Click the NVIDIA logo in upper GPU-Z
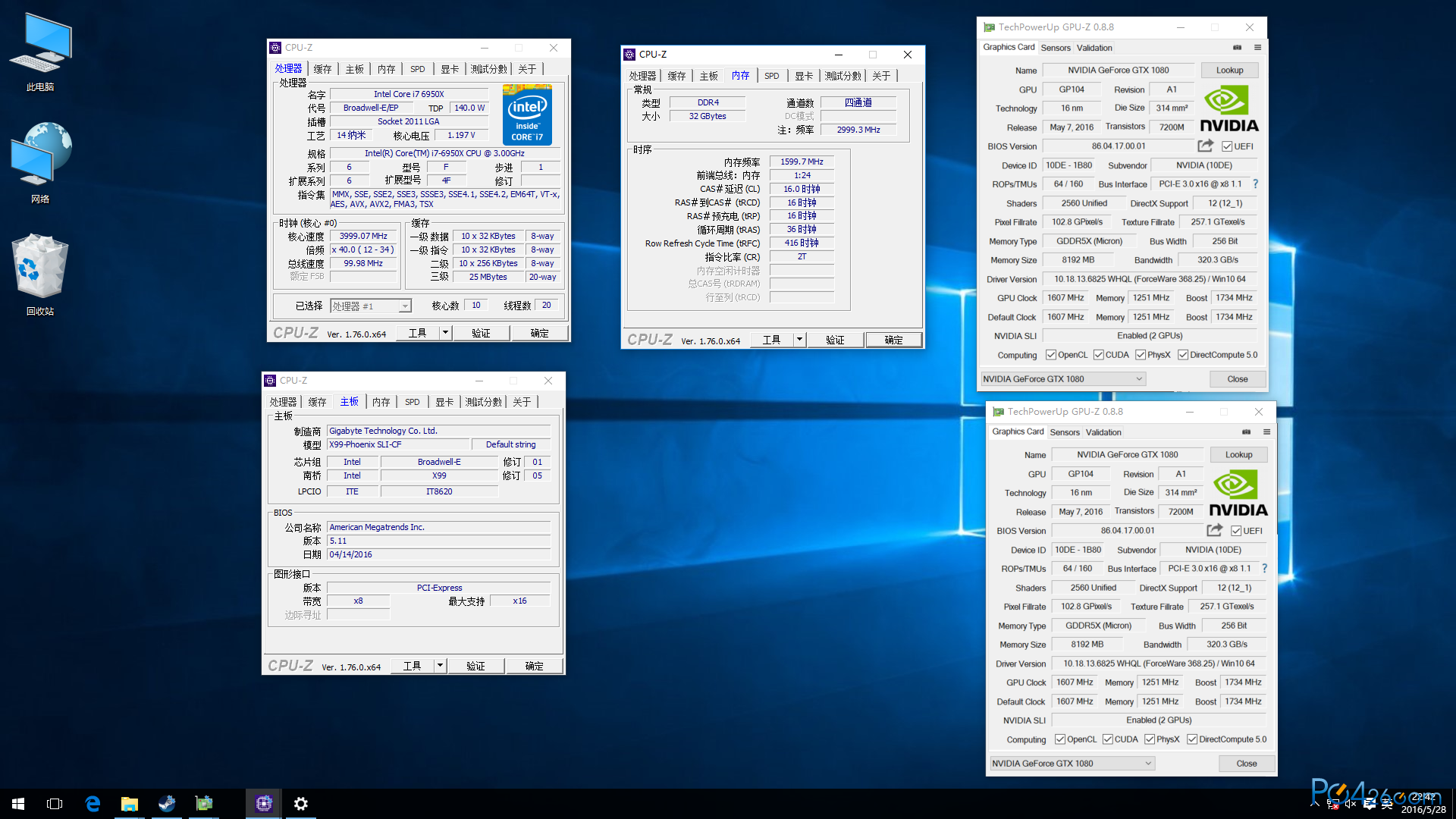The height and width of the screenshot is (819, 1456). click(1229, 108)
